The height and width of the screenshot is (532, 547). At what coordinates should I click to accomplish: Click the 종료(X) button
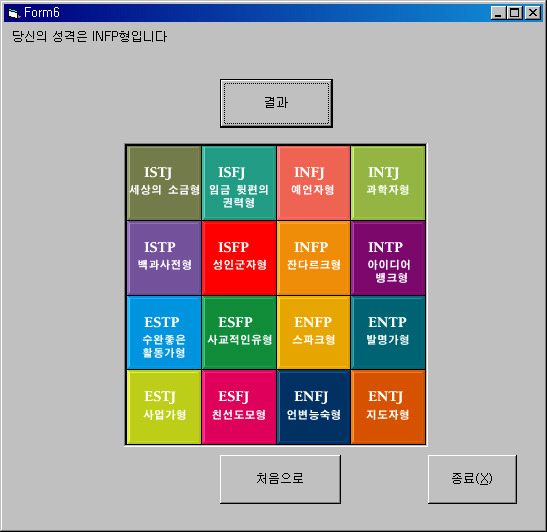472,479
